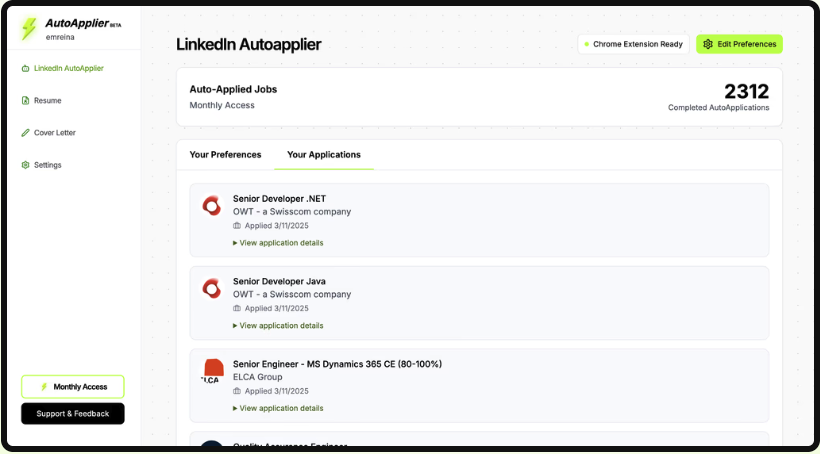820x454 pixels.
Task: Click the Cover Letter pencil icon
Action: coord(25,133)
